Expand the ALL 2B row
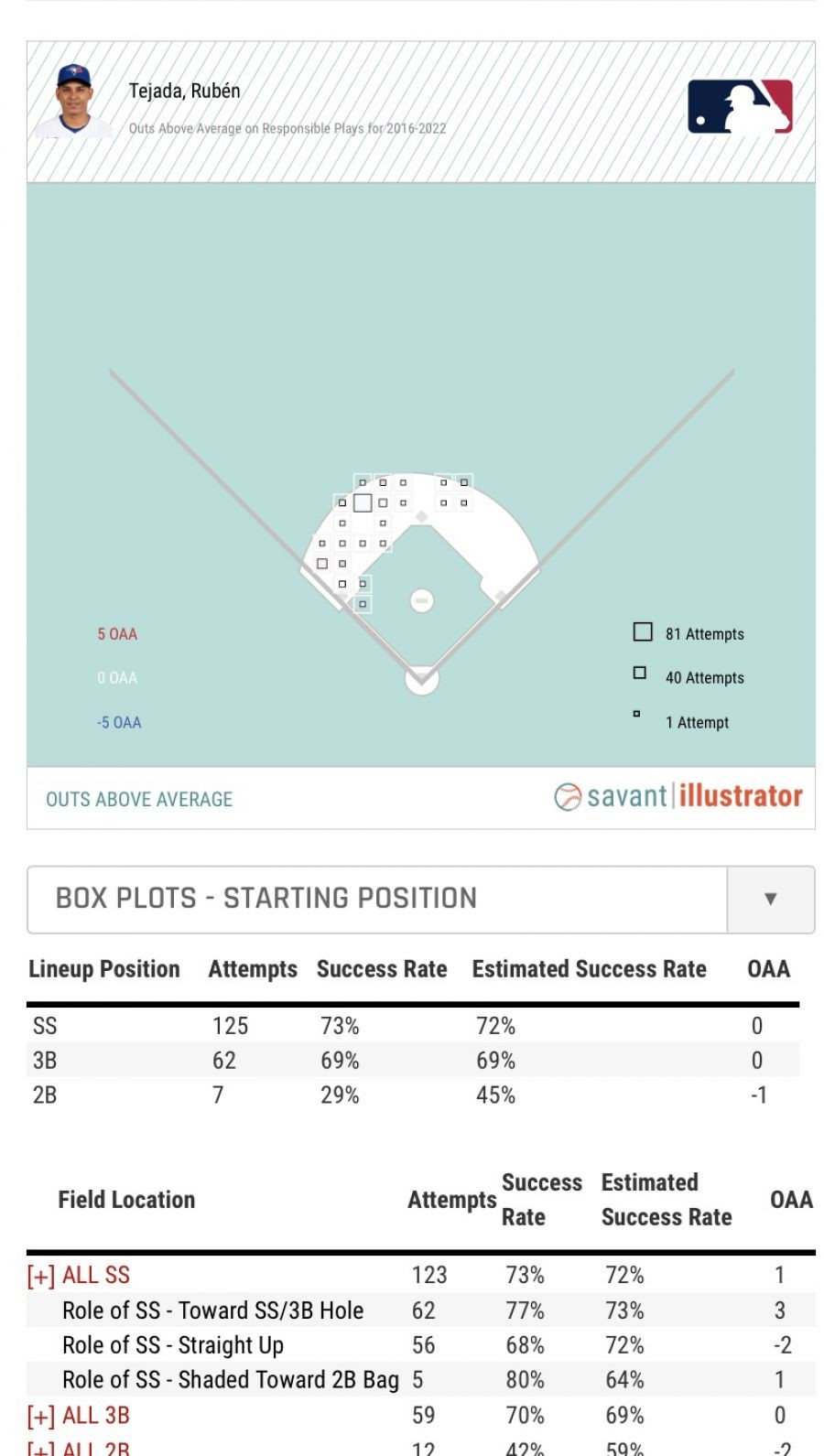 40,1449
